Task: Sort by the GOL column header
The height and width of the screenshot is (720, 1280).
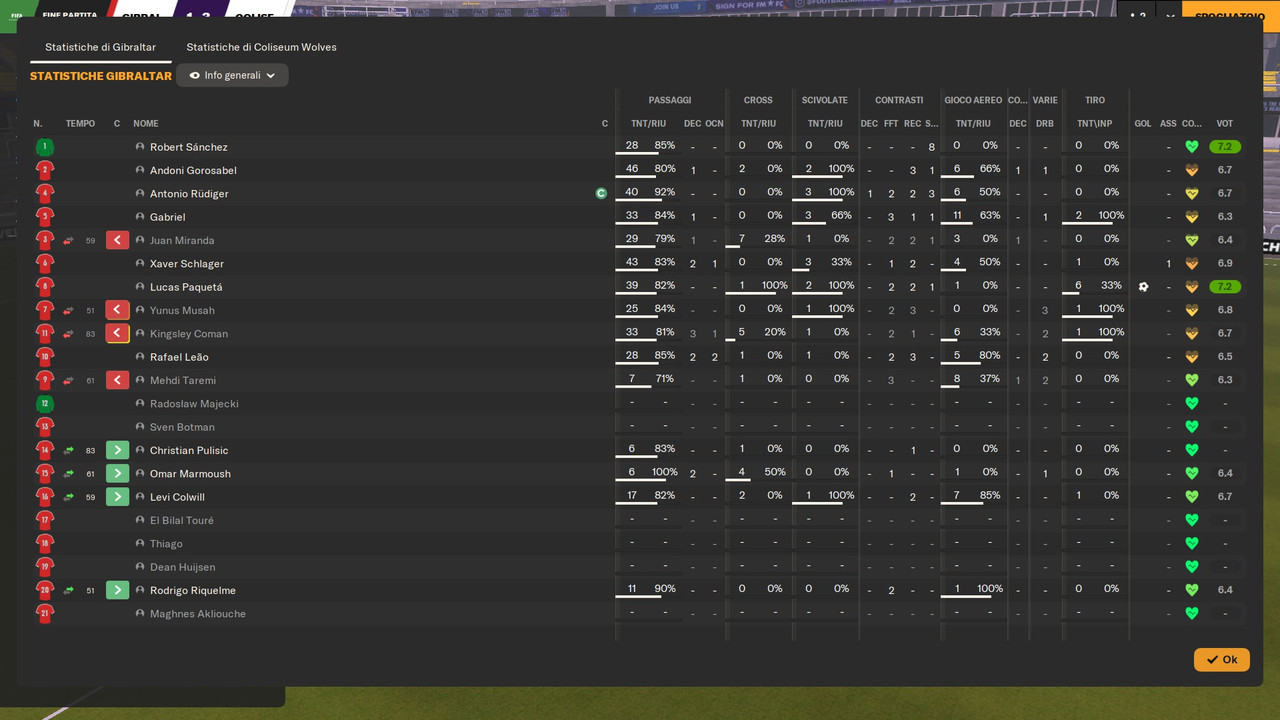Action: click(x=1143, y=124)
